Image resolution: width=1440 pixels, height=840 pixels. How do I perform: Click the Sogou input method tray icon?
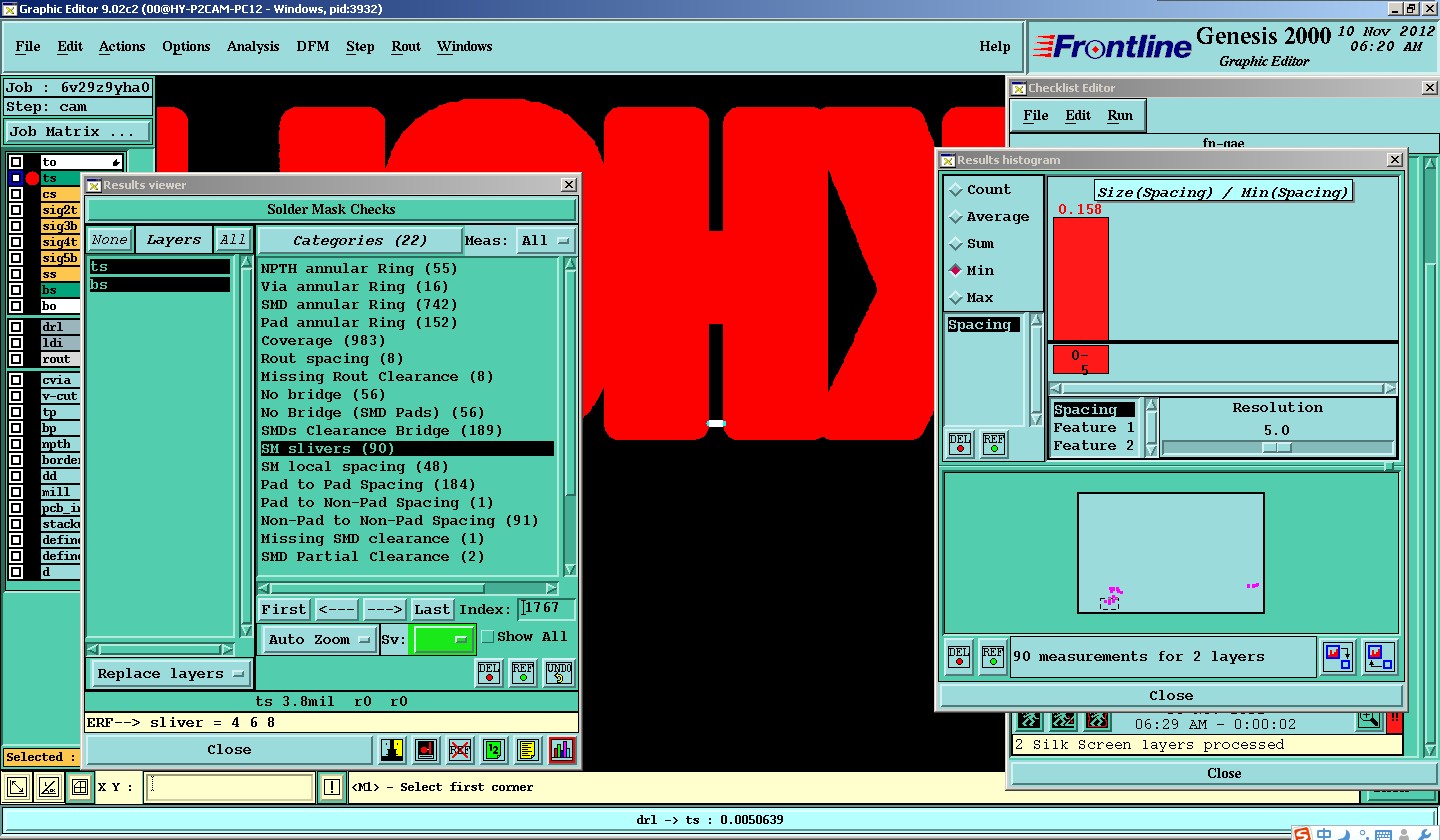click(x=1300, y=833)
